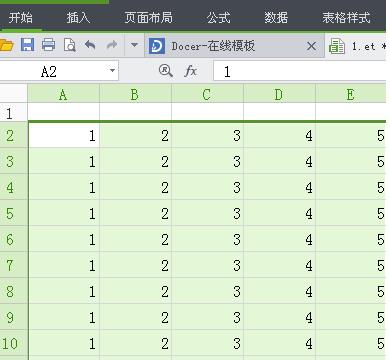
Task: Save the file with floppy icon
Action: [27, 45]
